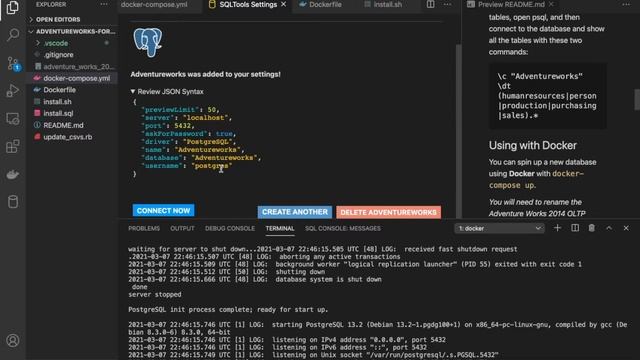The width and height of the screenshot is (640, 360).
Task: Expand the .vscode folder
Action: 56,43
